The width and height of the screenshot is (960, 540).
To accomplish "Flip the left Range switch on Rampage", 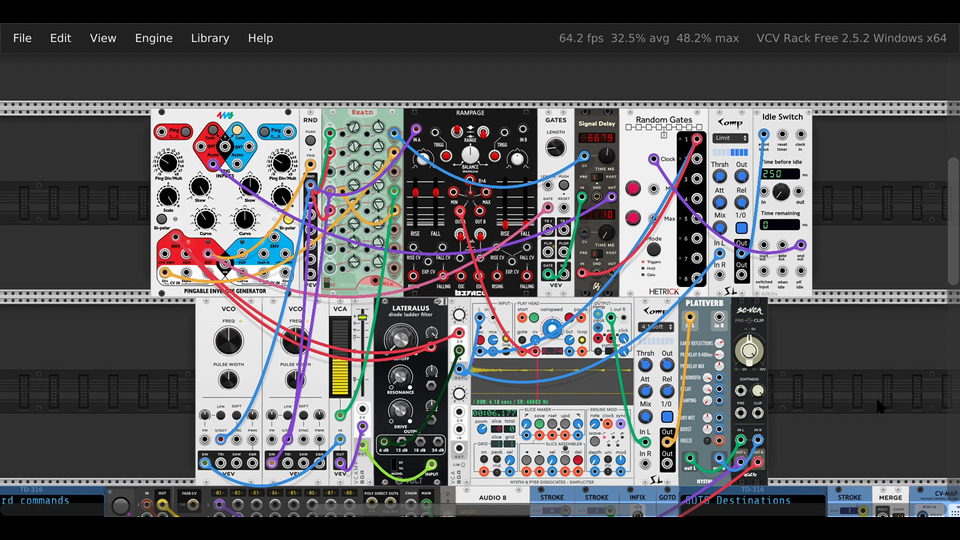I will coord(457,131).
